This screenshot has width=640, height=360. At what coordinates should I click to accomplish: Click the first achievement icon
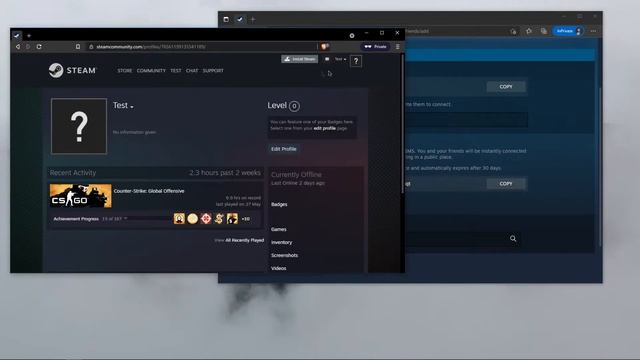(179, 219)
